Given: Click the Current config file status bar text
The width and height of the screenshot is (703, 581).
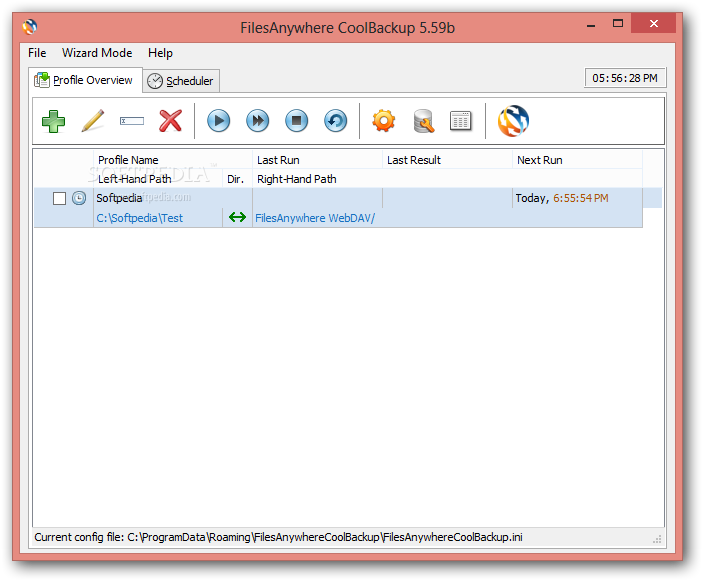Looking at the screenshot, I should pos(278,537).
